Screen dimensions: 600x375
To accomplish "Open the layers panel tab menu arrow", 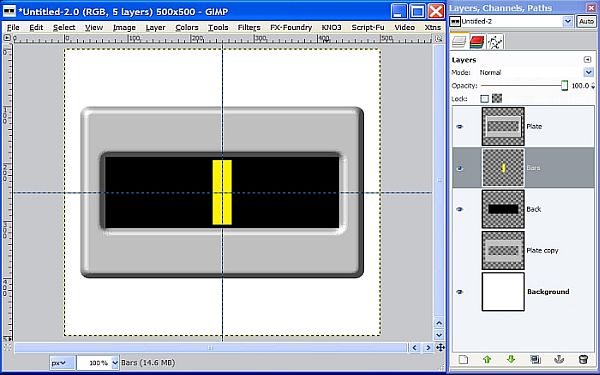I will (x=587, y=59).
